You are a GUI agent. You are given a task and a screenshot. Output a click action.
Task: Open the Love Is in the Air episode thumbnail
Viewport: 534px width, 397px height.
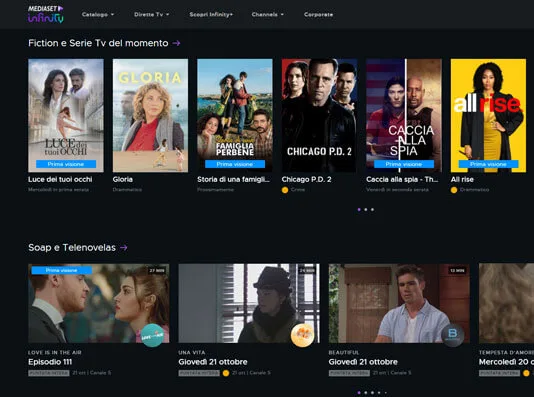click(99, 303)
